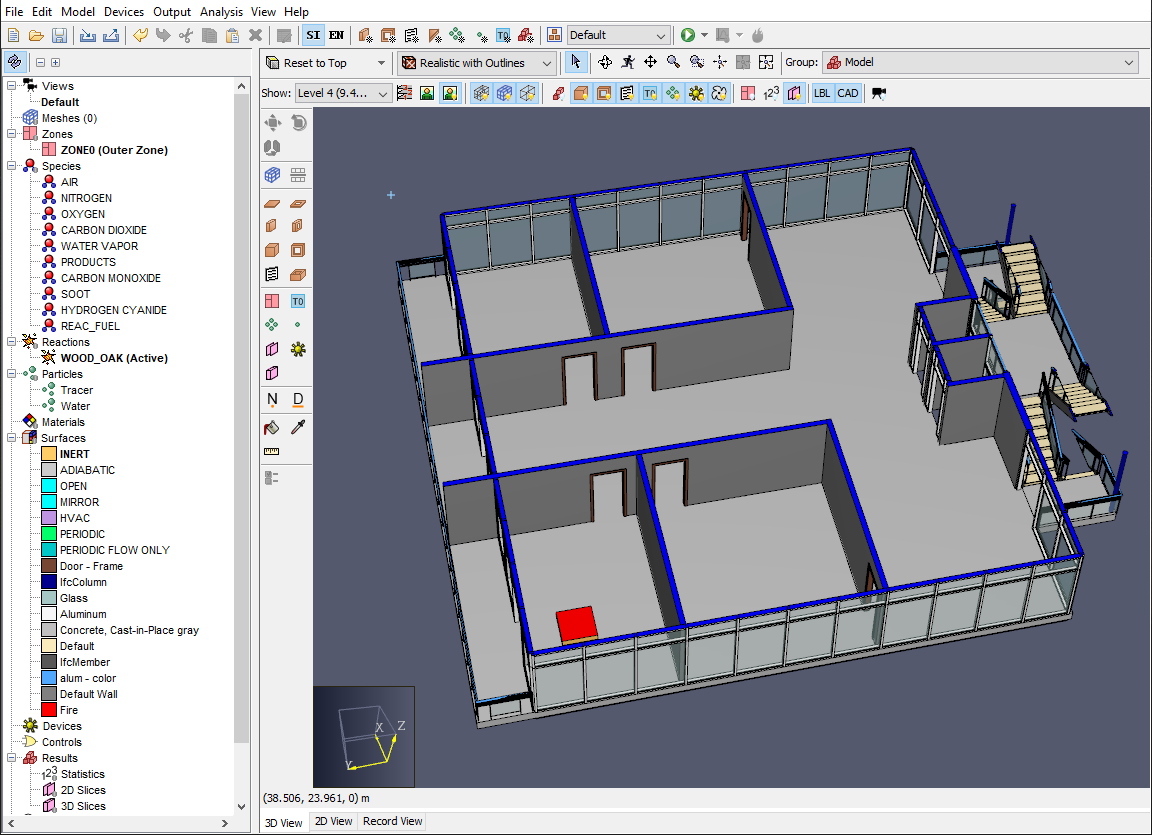The image size is (1152, 835).
Task: Toggle show holes filter
Action: point(604,93)
